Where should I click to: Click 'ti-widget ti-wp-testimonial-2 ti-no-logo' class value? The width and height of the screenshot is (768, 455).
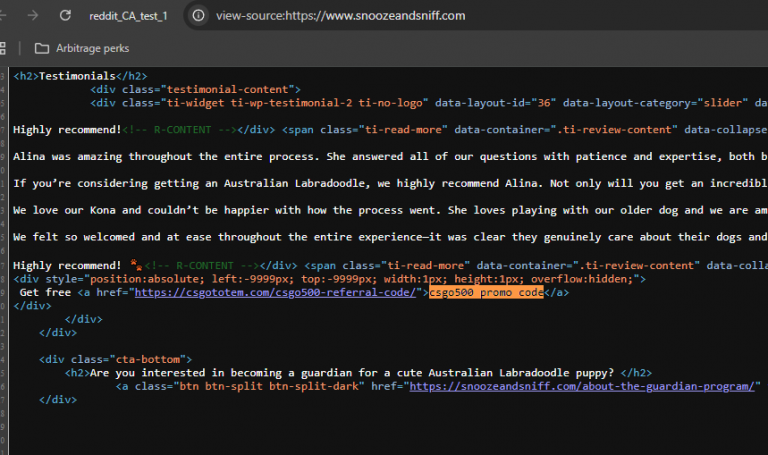pos(294,103)
